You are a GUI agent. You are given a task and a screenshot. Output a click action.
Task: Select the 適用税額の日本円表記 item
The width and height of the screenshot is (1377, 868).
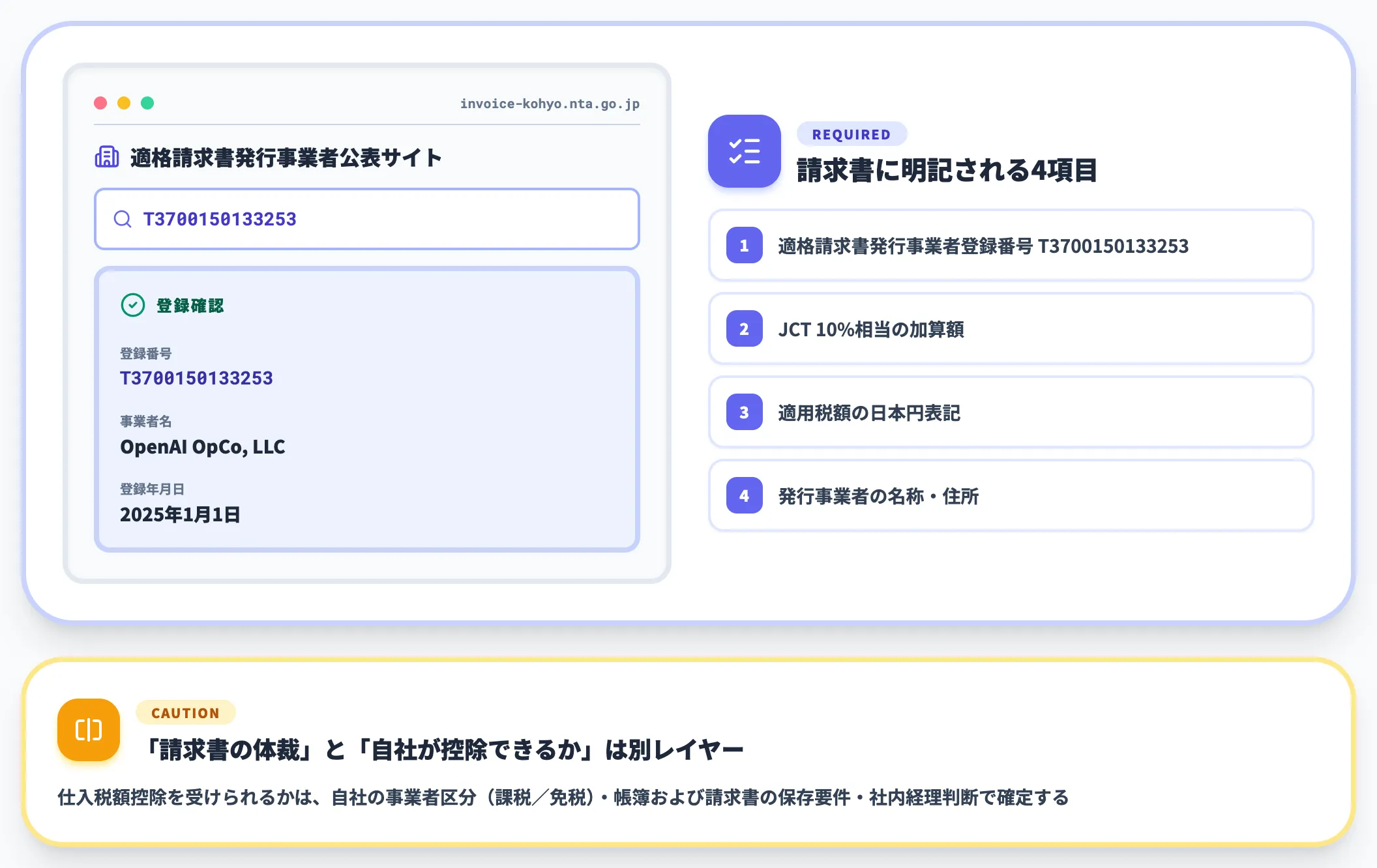click(x=1011, y=412)
